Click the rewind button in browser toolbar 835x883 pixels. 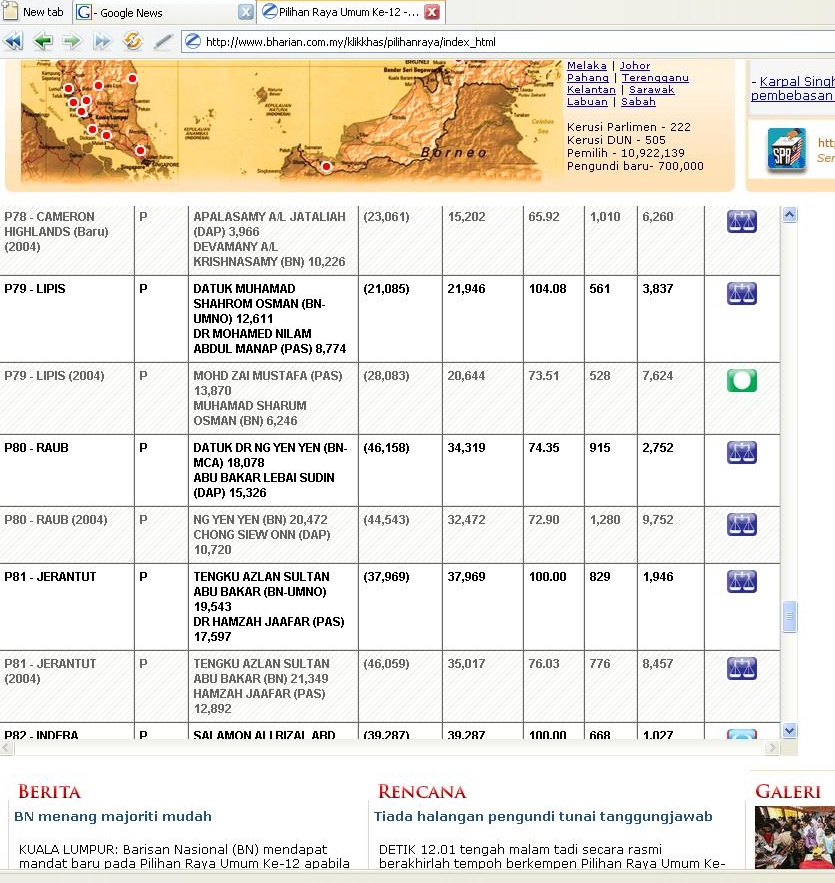point(13,41)
